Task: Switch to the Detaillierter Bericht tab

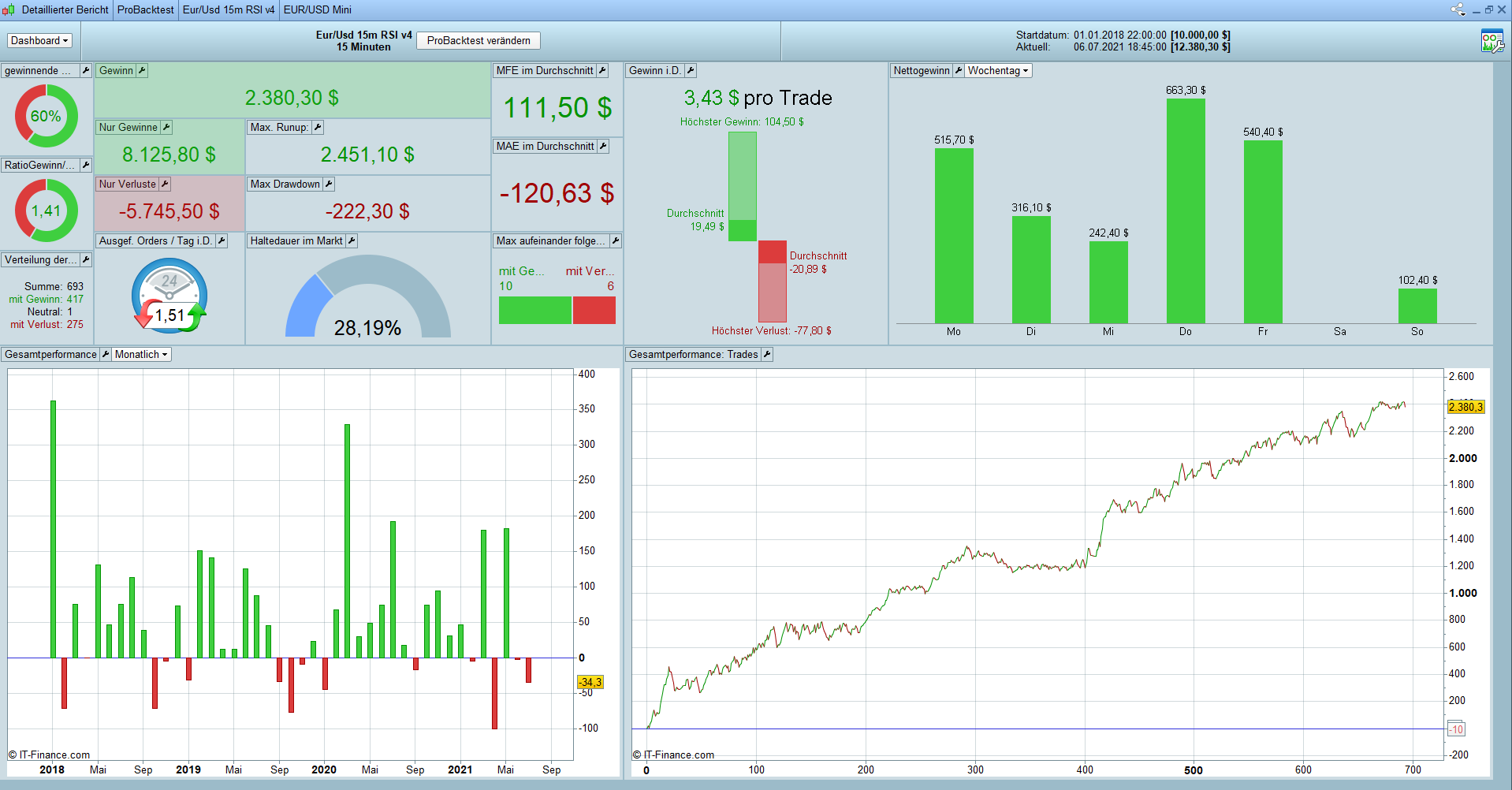Action: (x=65, y=9)
